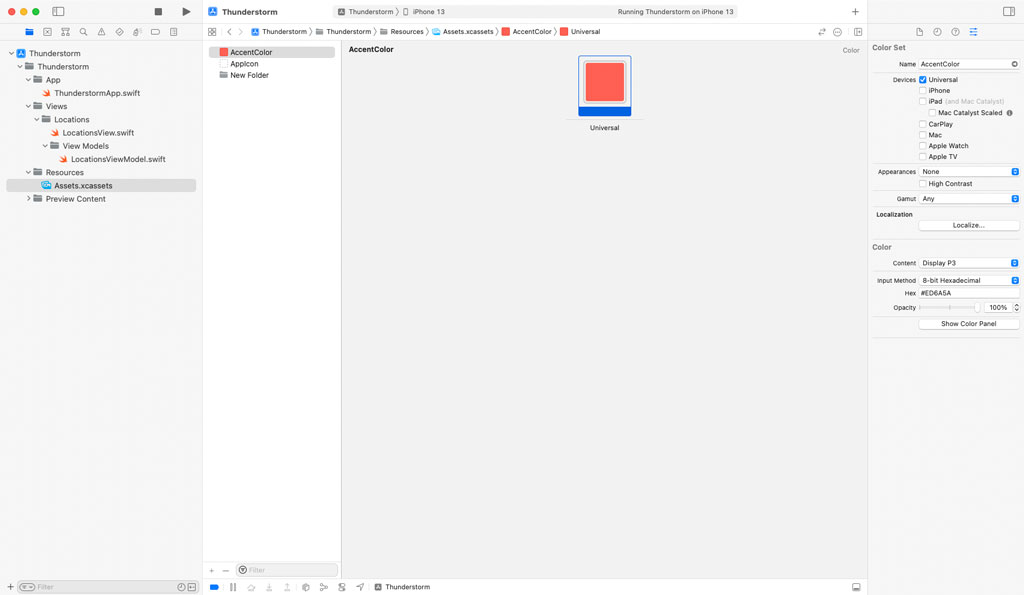This screenshot has width=1024, height=595.
Task: Show the Quick Help inspector
Action: 955,32
